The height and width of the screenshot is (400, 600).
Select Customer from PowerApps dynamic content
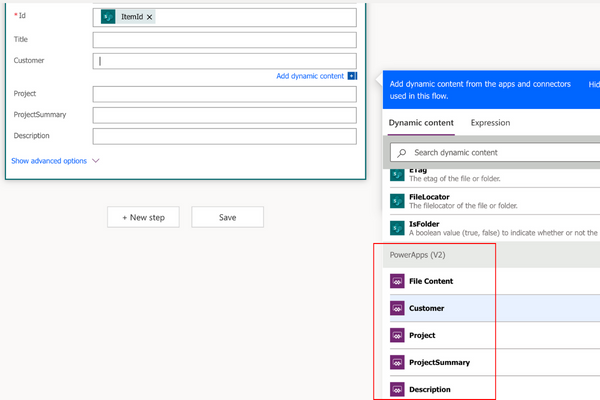point(495,308)
